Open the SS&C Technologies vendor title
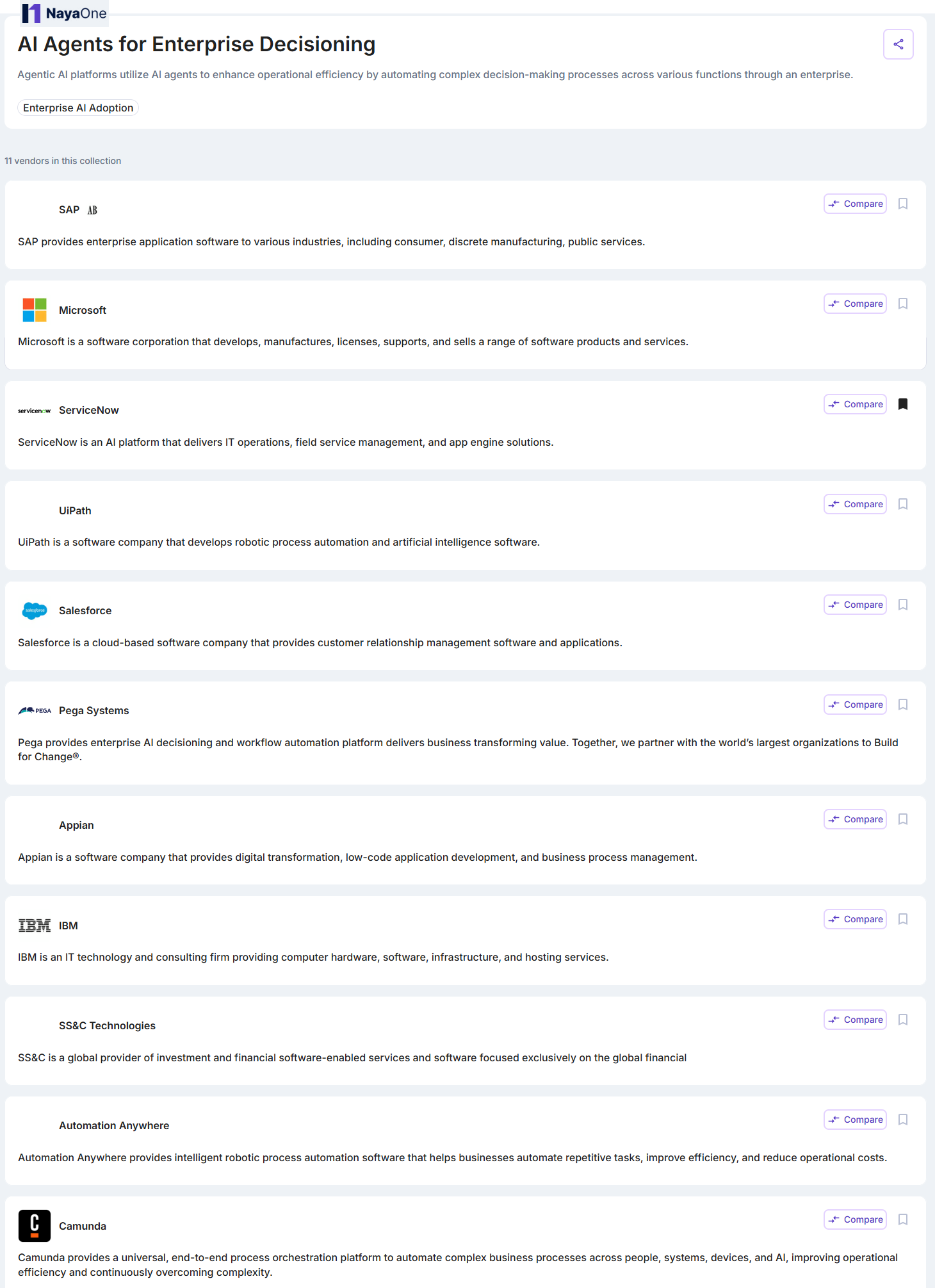The height and width of the screenshot is (1288, 935). point(107,1025)
